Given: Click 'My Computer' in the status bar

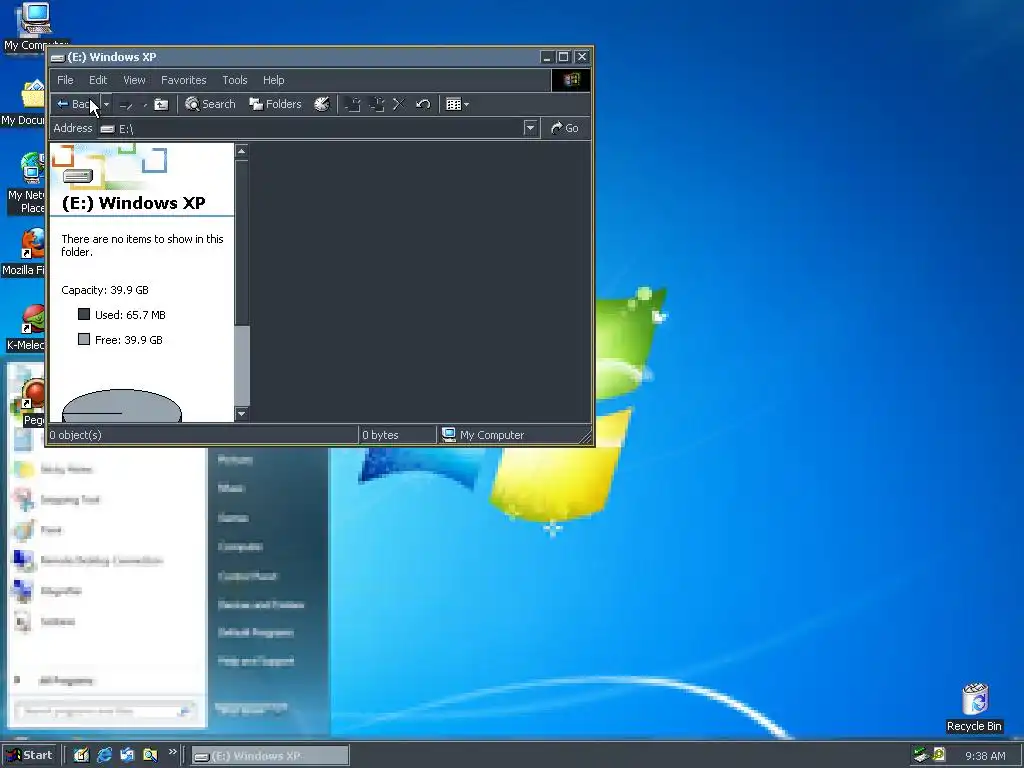Looking at the screenshot, I should (x=483, y=435).
